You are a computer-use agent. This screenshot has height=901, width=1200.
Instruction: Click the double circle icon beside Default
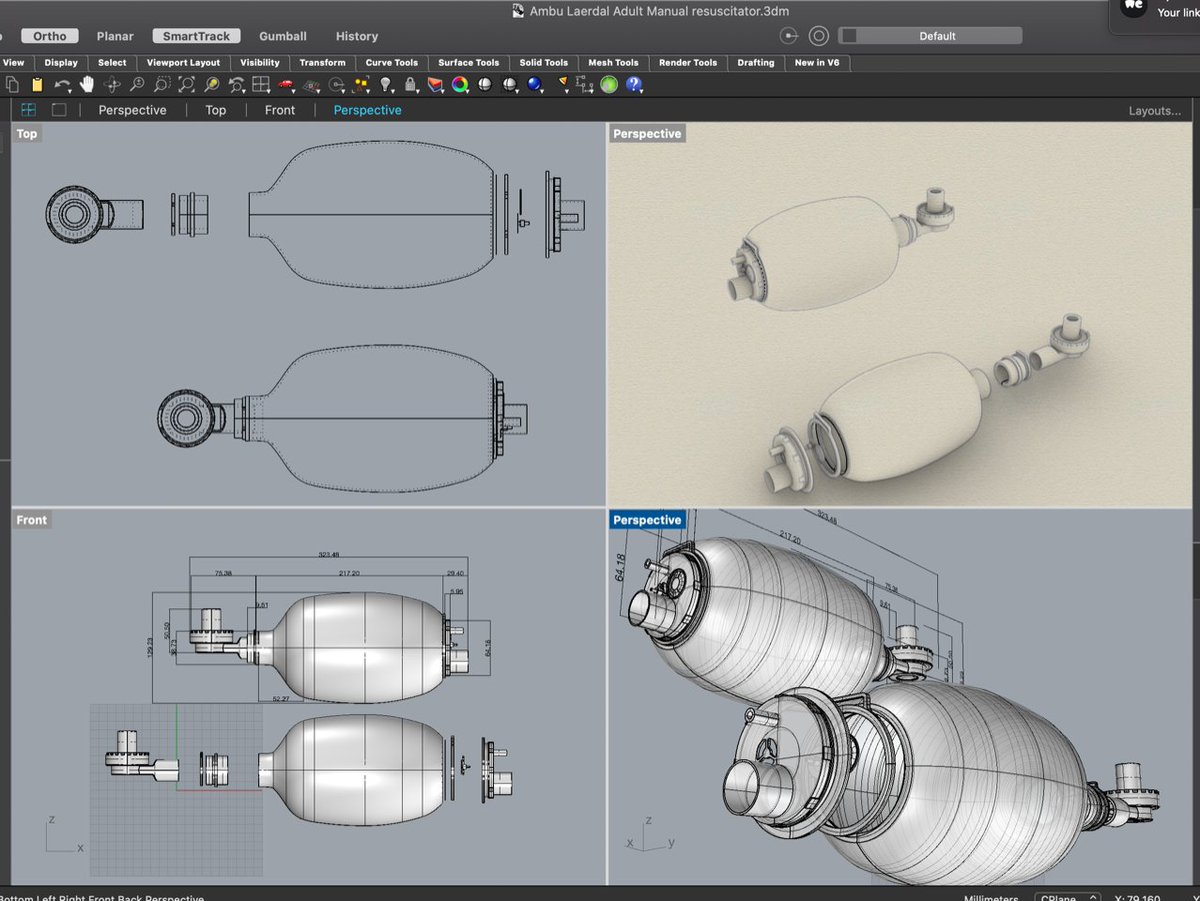[x=819, y=36]
